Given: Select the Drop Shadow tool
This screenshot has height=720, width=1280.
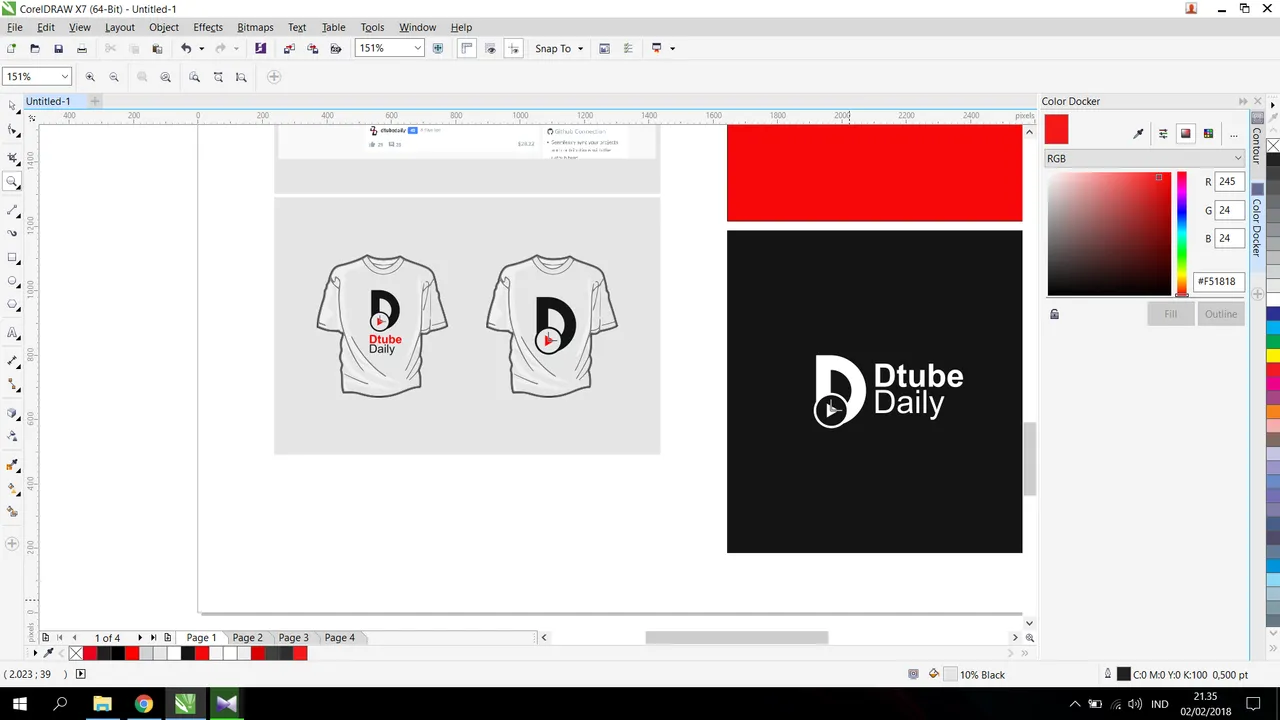Looking at the screenshot, I should coord(12,413).
